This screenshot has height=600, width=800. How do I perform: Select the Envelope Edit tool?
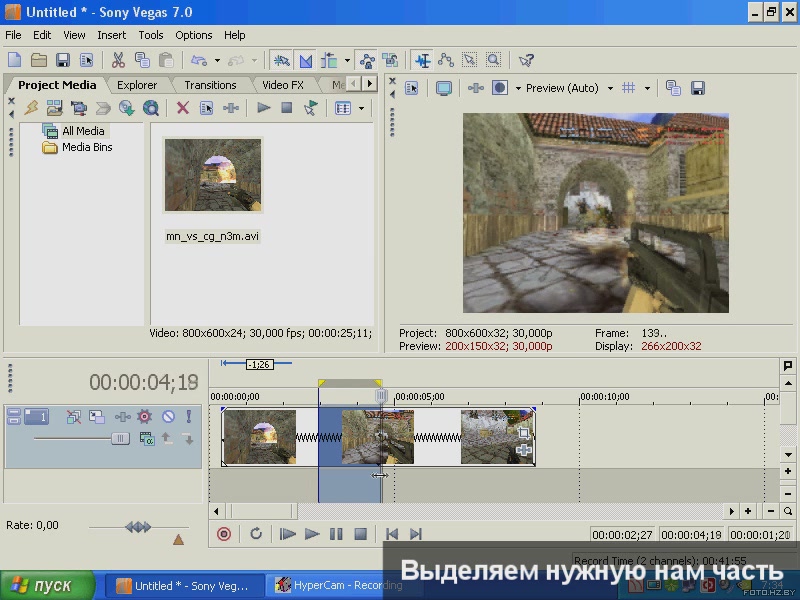click(446, 60)
